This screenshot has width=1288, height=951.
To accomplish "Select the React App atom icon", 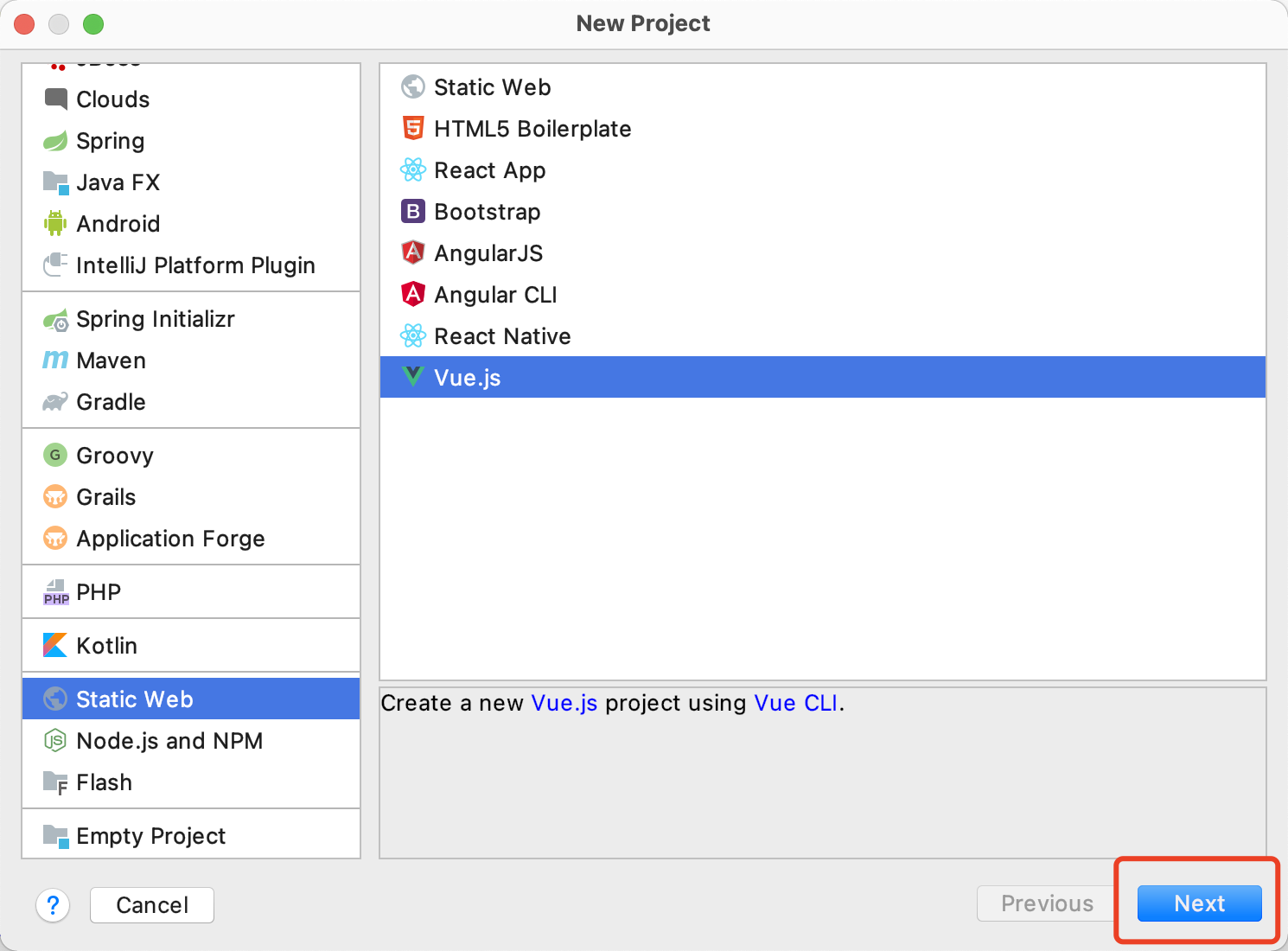I will point(413,170).
